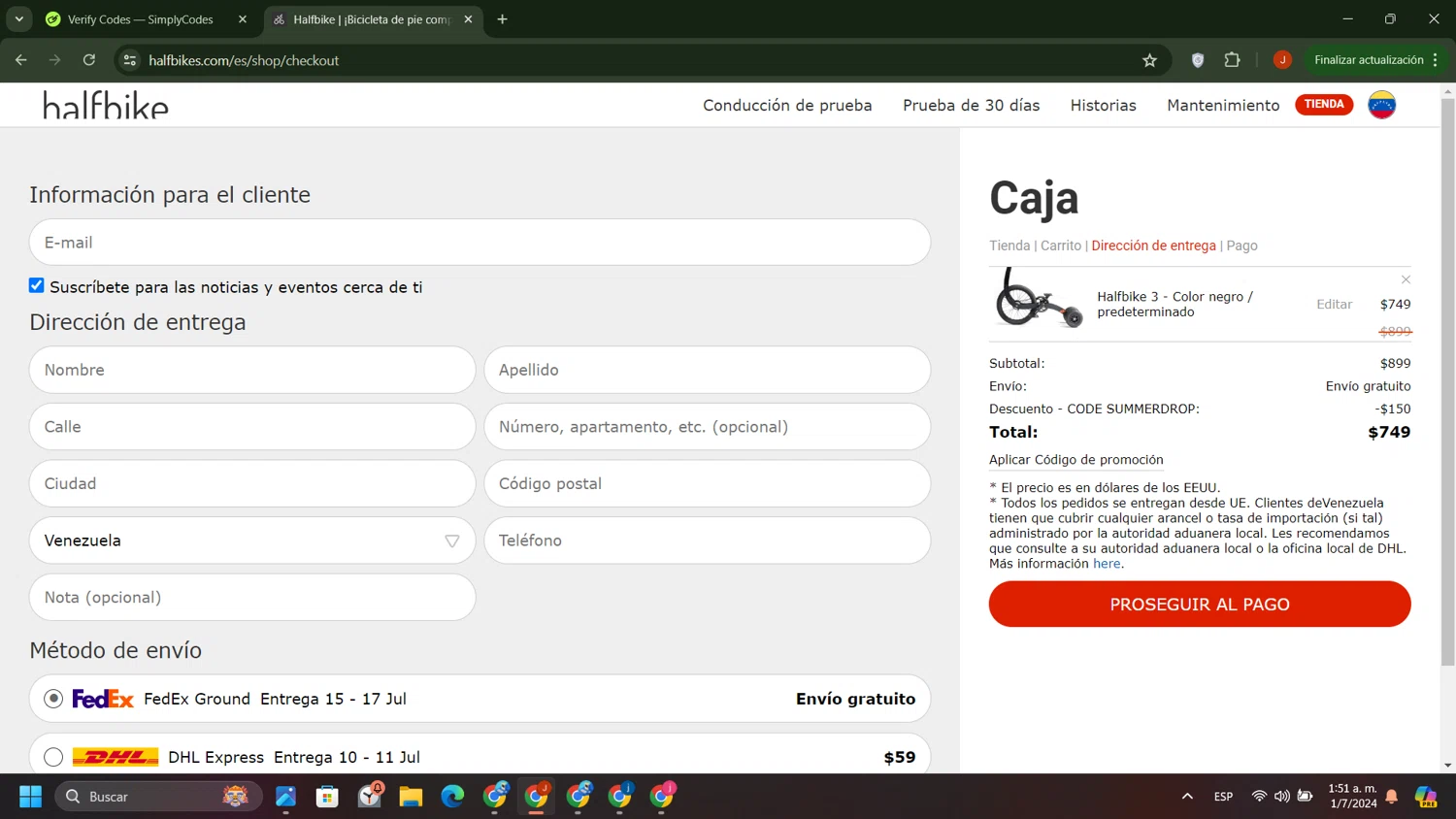Screen dimensions: 1456x819
Task: Click the taskbar Buscar search box
Action: pyautogui.click(x=158, y=797)
